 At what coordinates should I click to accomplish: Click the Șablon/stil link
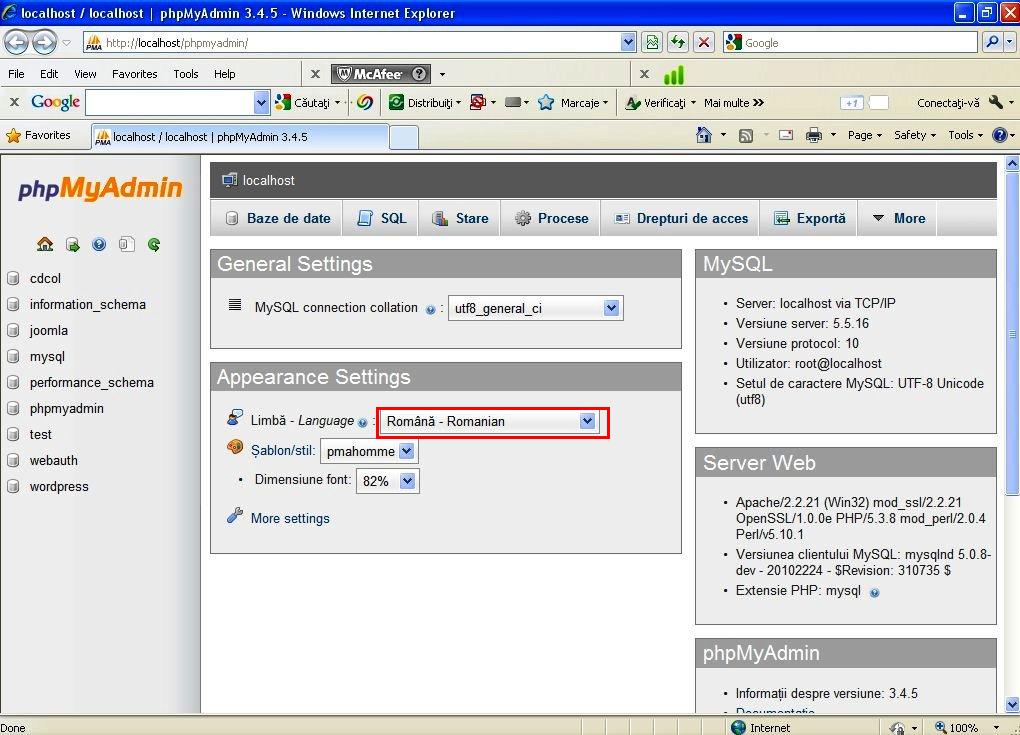282,450
